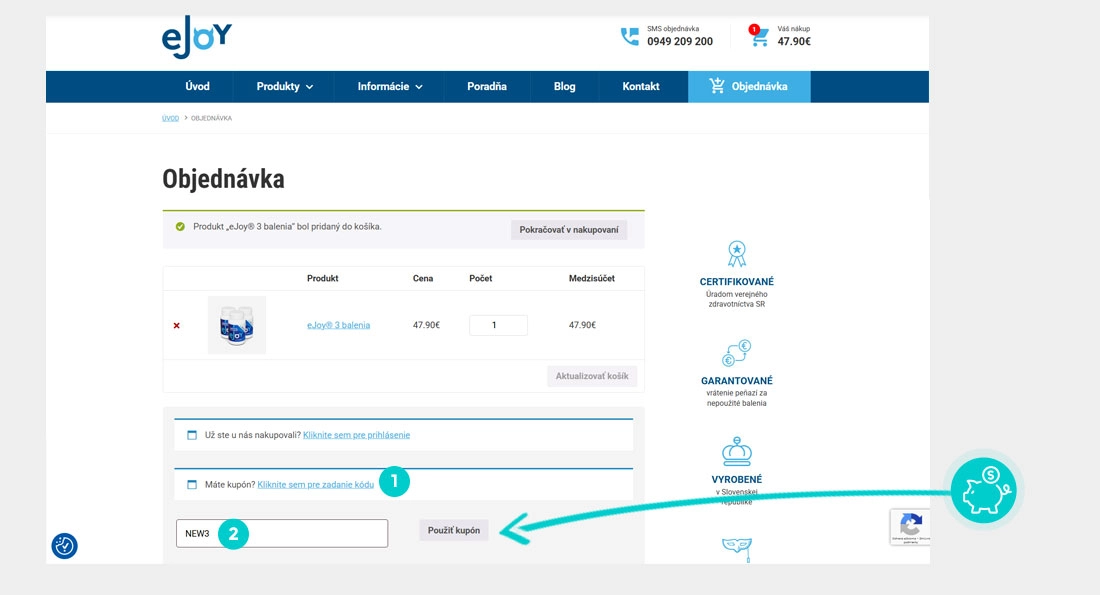Screen dimensions: 1100x595
Task: Click the CERTIFIKOVANÉ label text
Action: click(737, 281)
